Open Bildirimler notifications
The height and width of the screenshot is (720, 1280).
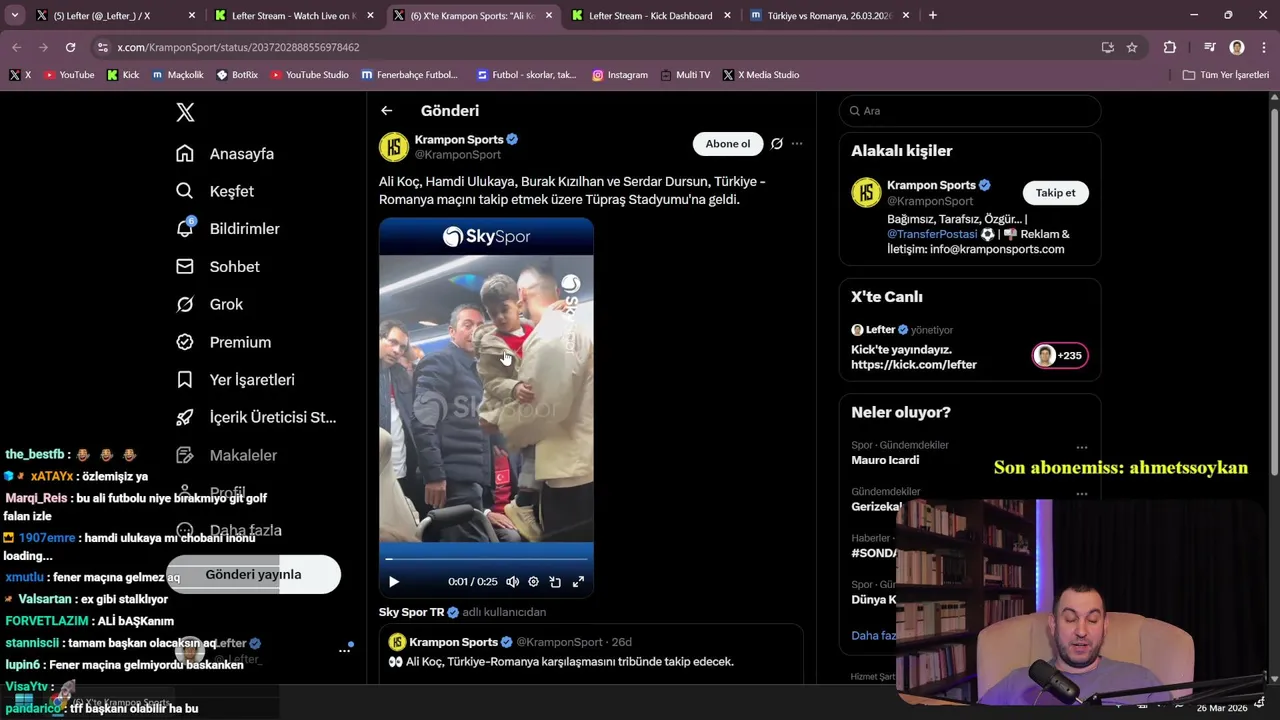[x=228, y=229]
